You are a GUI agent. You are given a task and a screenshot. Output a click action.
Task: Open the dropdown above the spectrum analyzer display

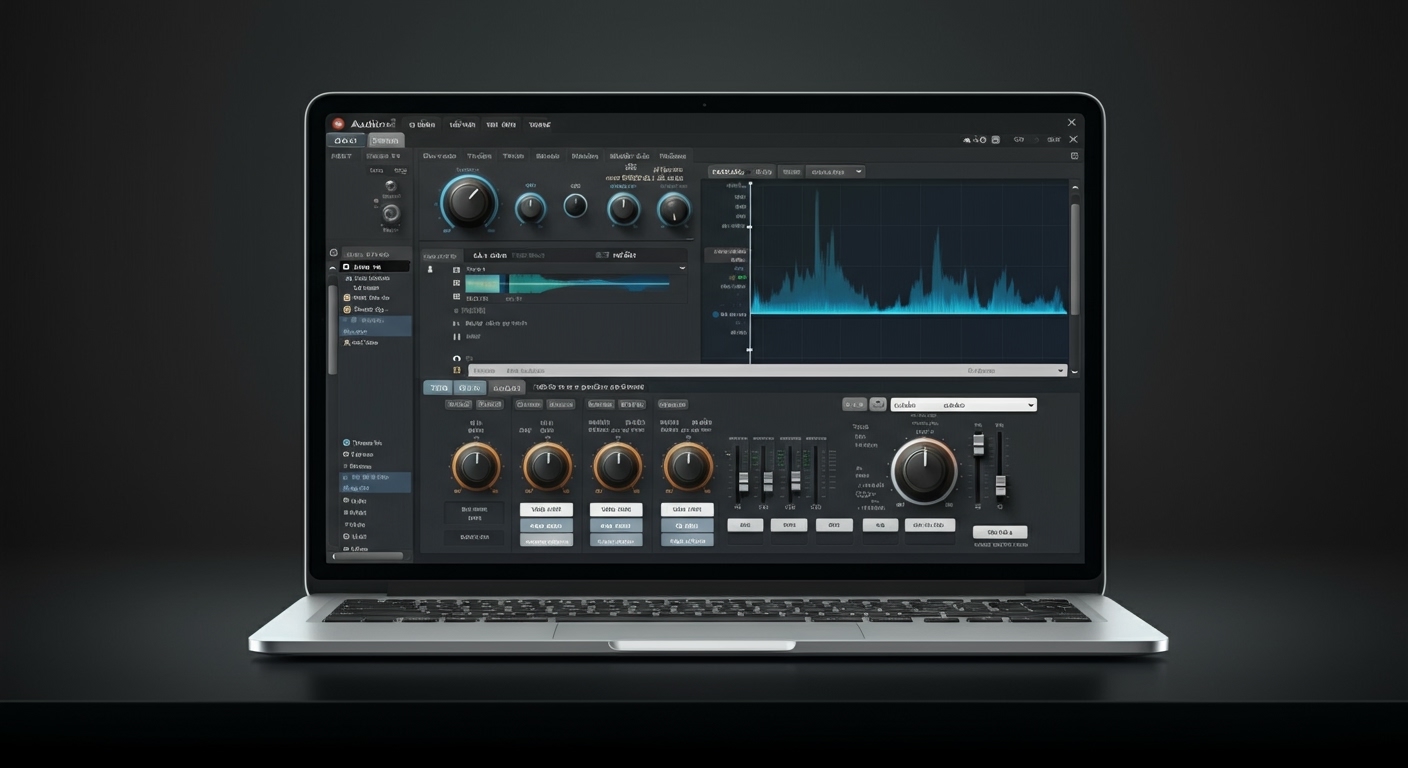(835, 171)
